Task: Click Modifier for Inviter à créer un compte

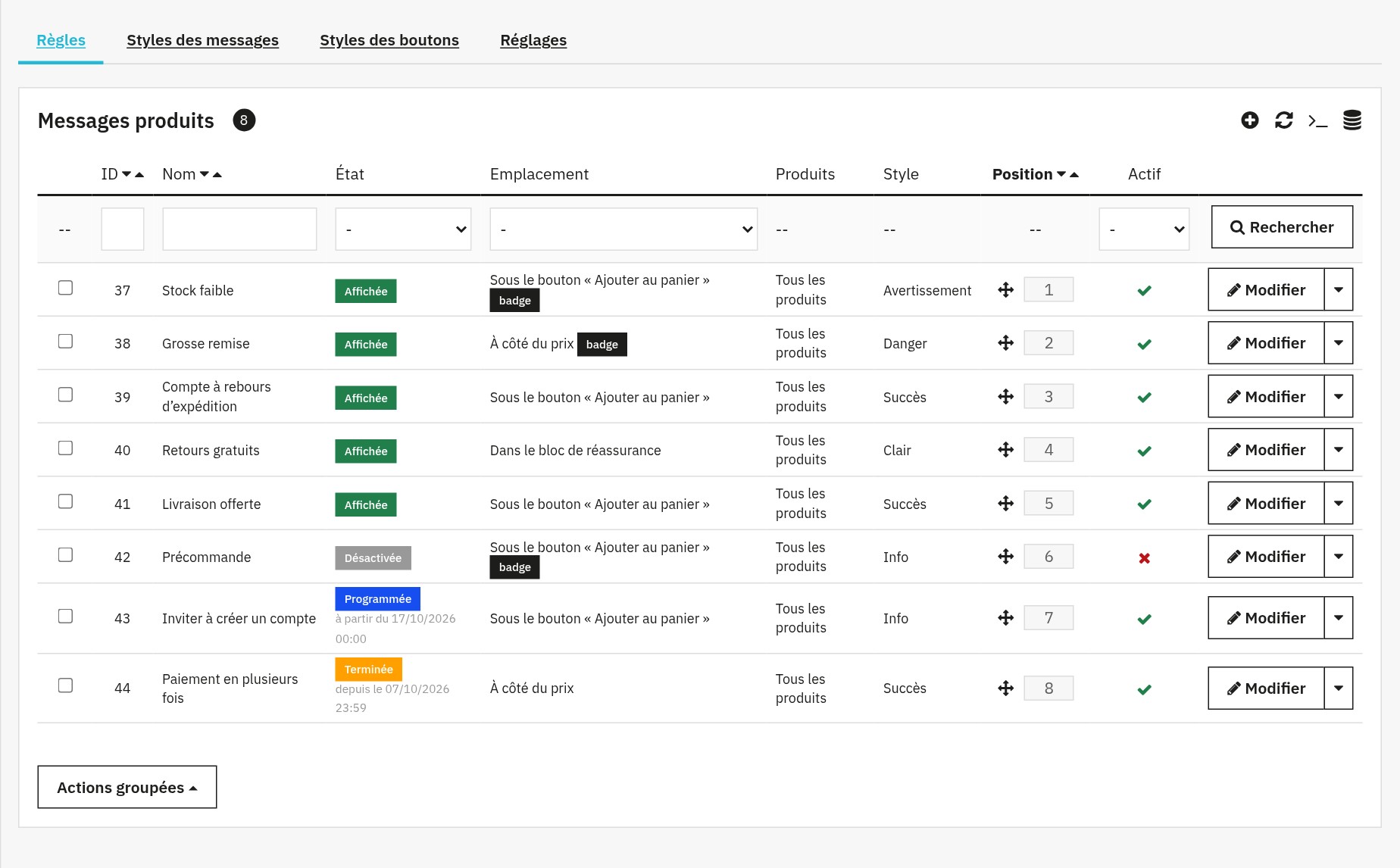Action: click(x=1266, y=617)
